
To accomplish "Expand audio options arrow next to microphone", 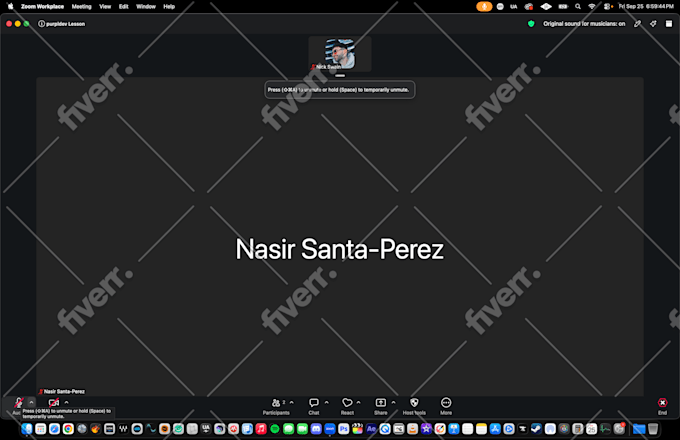I will [x=31, y=403].
